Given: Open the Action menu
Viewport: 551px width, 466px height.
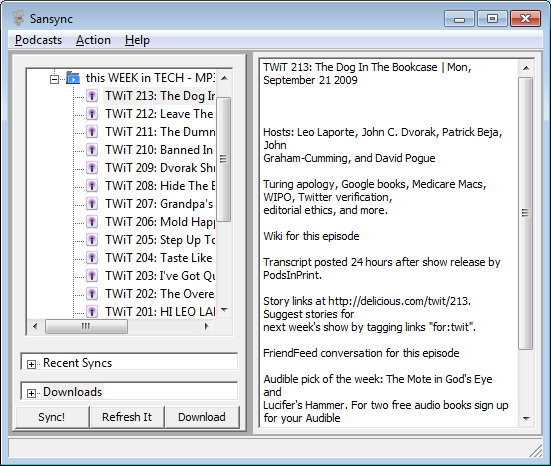Looking at the screenshot, I should tap(93, 40).
